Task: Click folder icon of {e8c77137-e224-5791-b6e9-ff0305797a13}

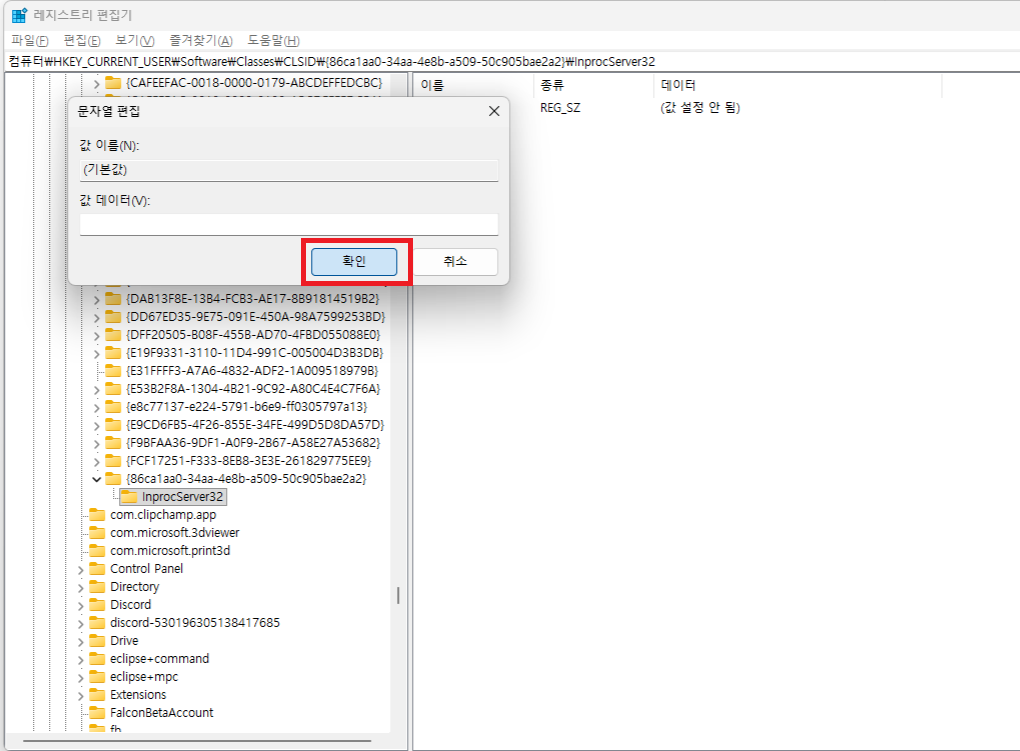Action: tap(113, 407)
